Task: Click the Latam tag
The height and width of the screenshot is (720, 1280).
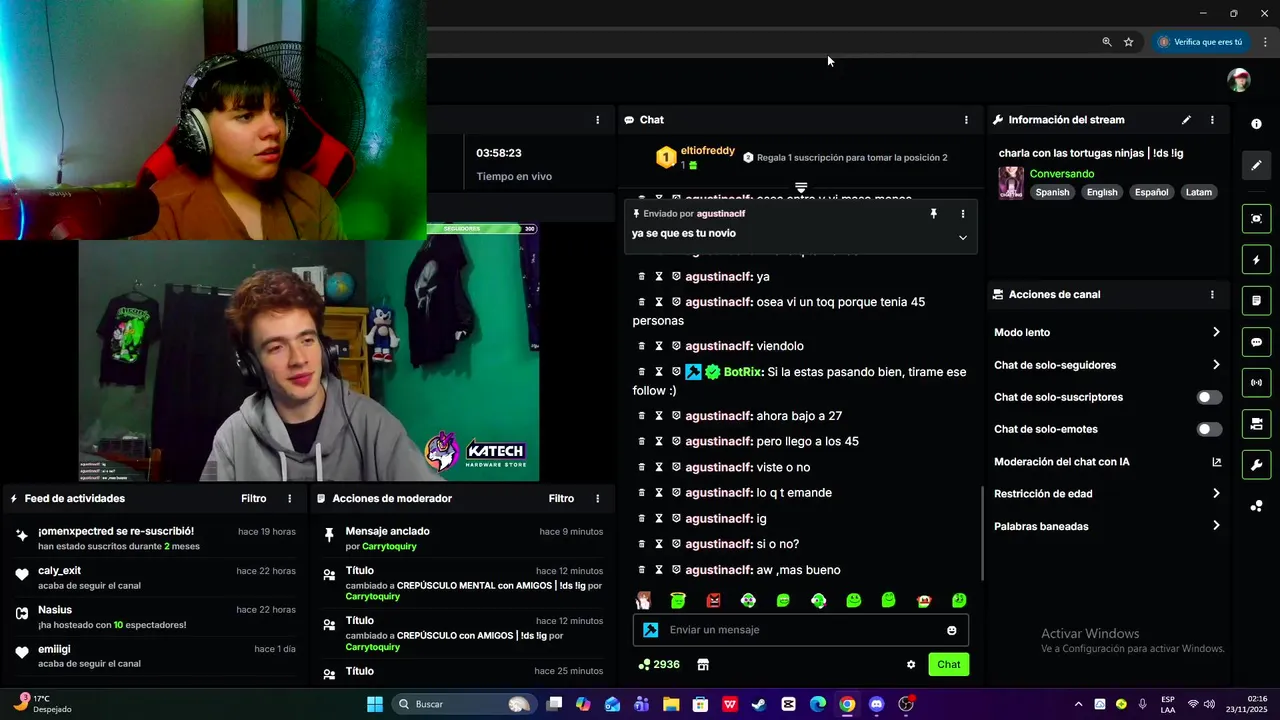Action: coord(1198,192)
